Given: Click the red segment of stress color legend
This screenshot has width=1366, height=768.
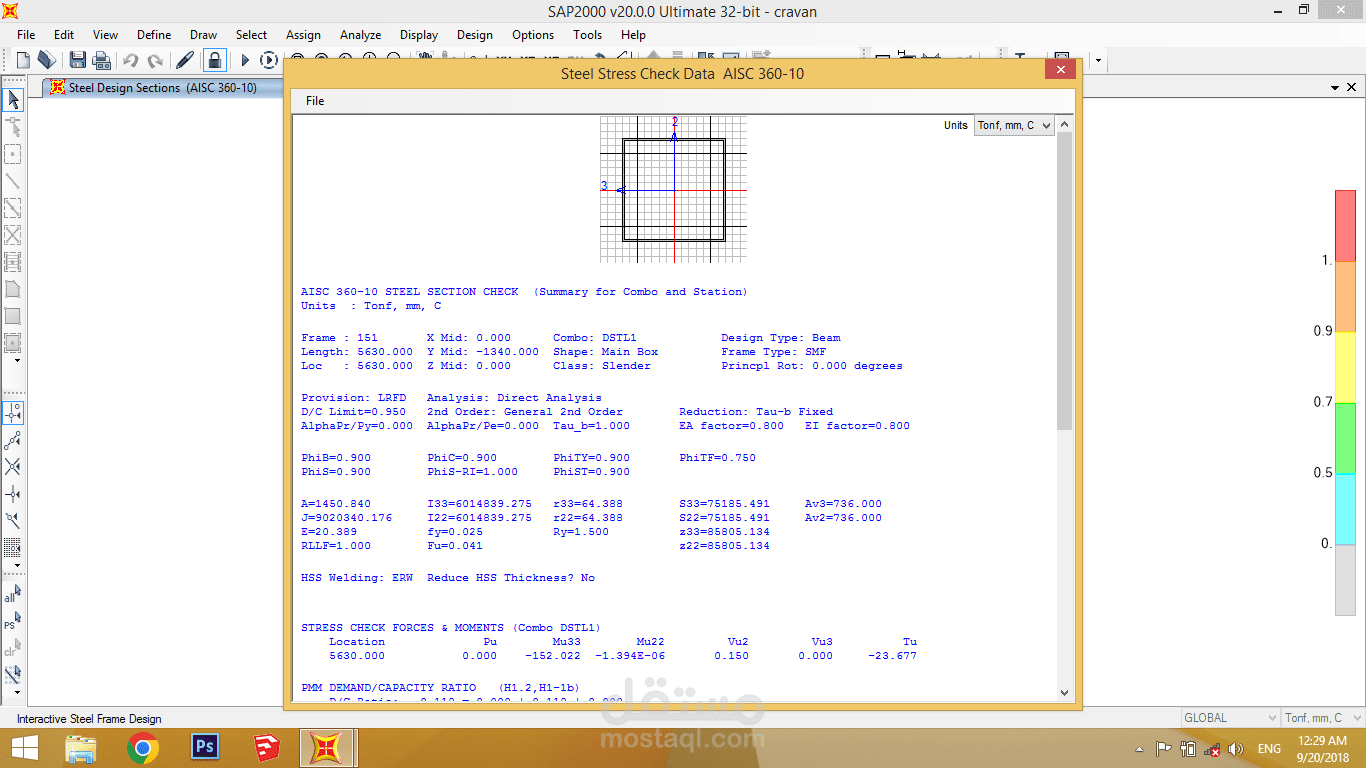Looking at the screenshot, I should pos(1345,225).
